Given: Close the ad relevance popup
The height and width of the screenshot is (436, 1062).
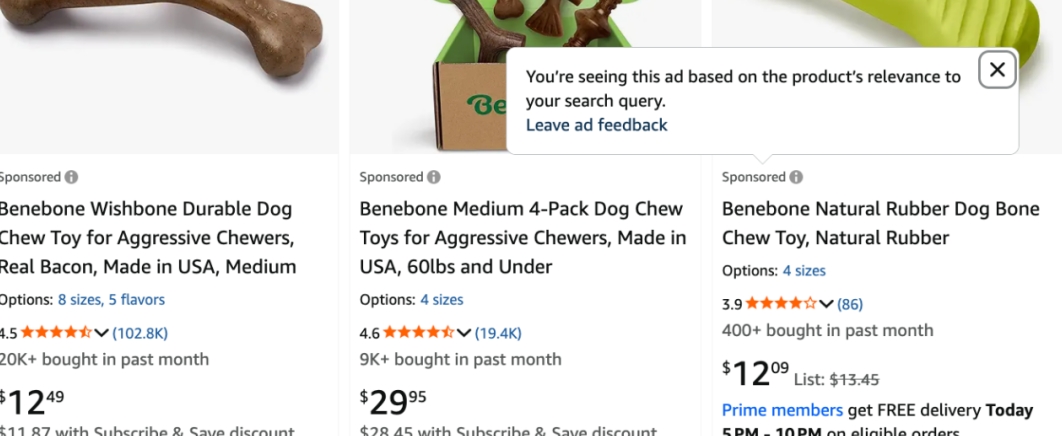Looking at the screenshot, I should point(997,70).
